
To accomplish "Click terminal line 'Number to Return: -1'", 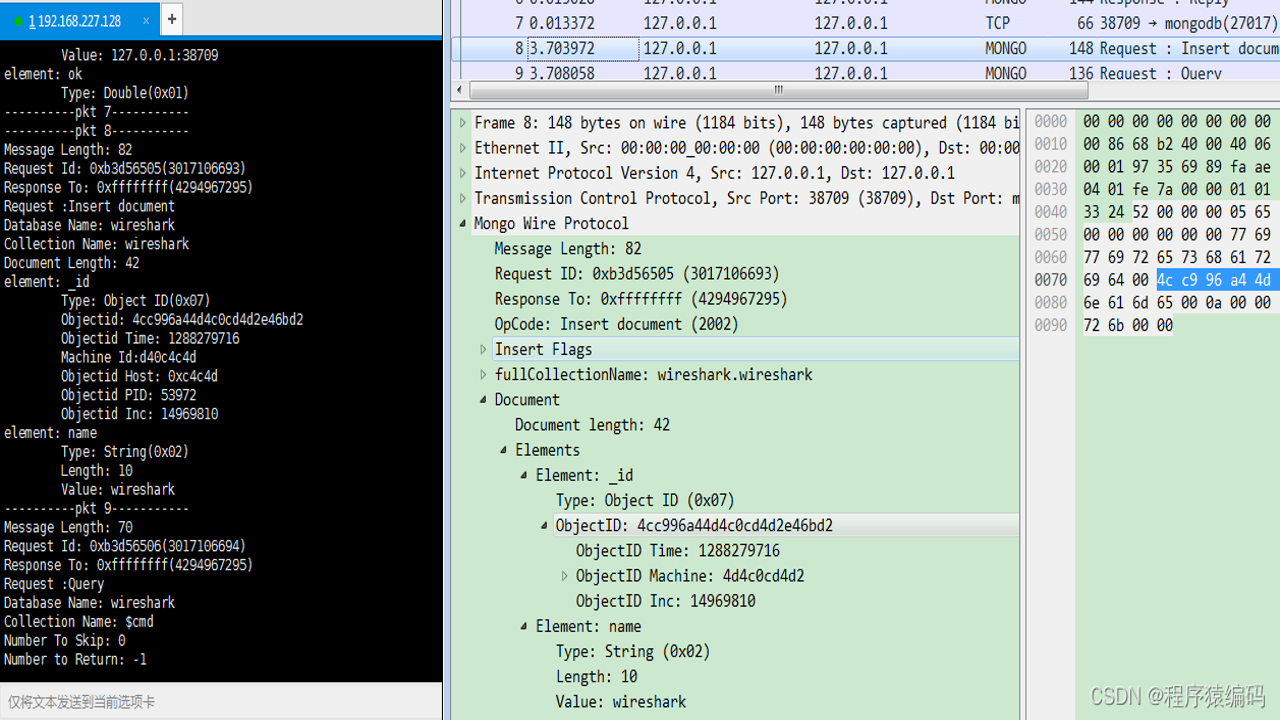I will 75,659.
